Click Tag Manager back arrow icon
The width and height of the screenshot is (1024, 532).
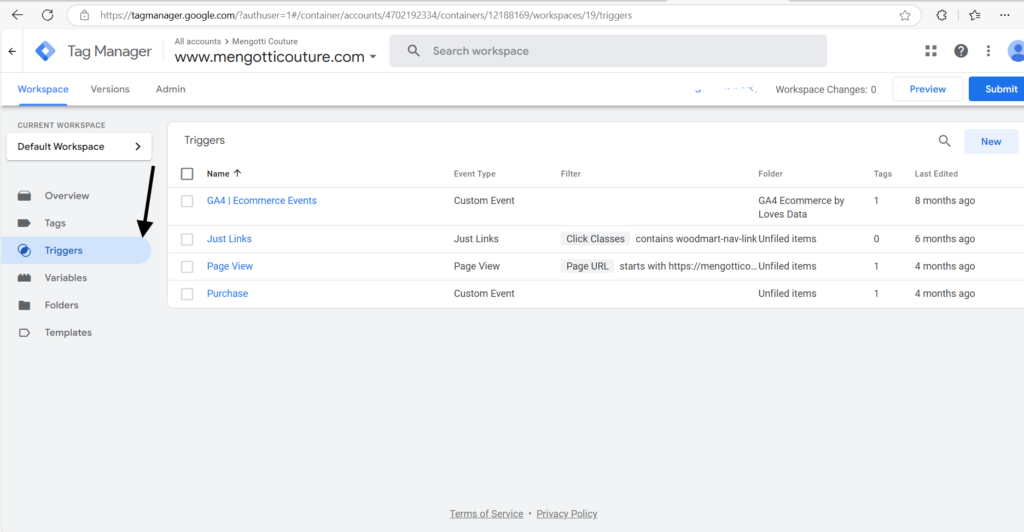(12, 51)
